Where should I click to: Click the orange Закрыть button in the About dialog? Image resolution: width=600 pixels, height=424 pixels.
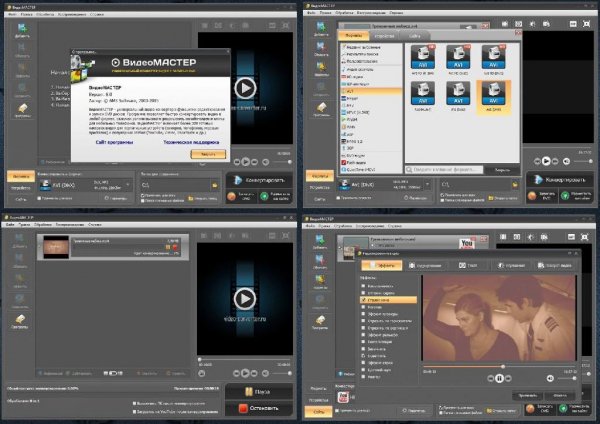(x=208, y=154)
